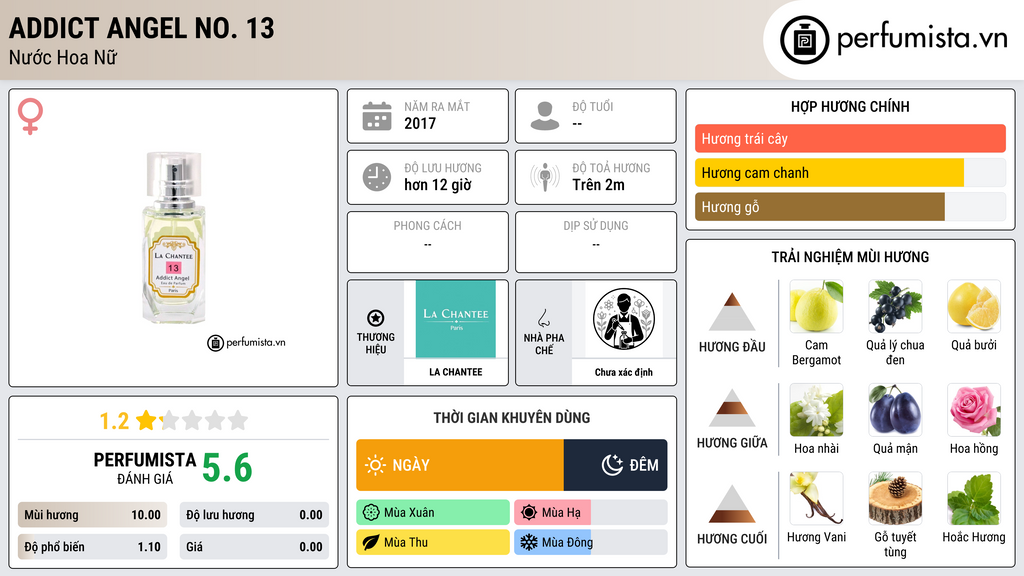Screen dimensions: 1024x576
Task: Click the ADDICT ANGEL NO. 13 title
Action: pyautogui.click(x=142, y=28)
